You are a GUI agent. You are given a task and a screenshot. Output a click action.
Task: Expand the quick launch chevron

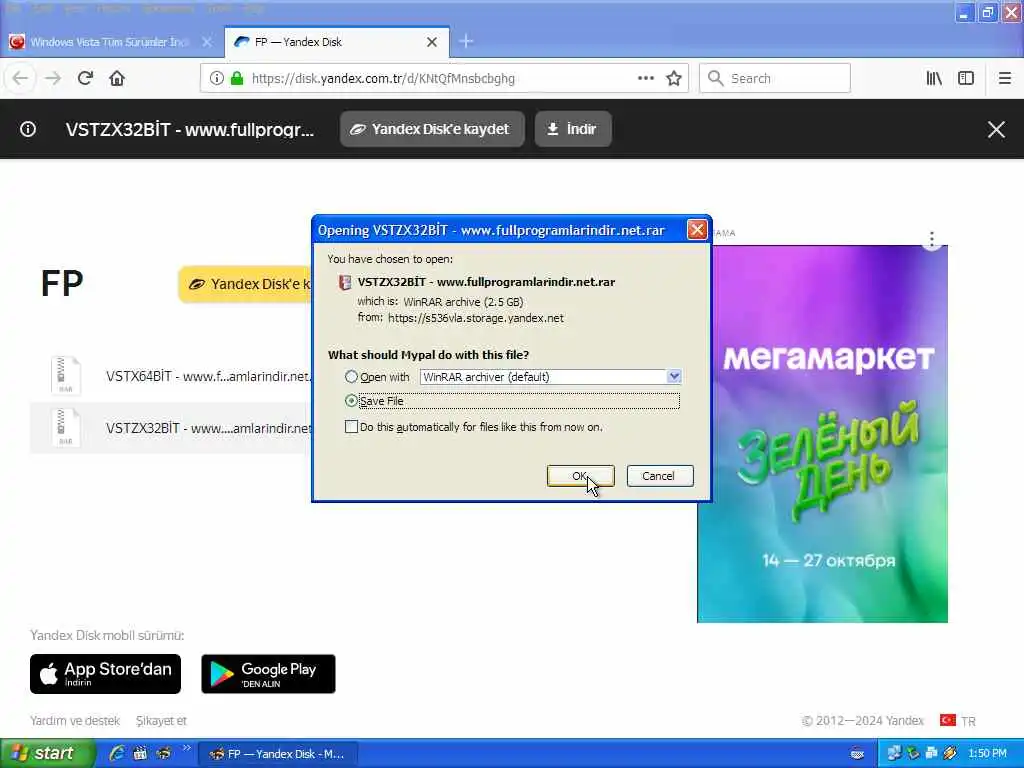tap(186, 748)
